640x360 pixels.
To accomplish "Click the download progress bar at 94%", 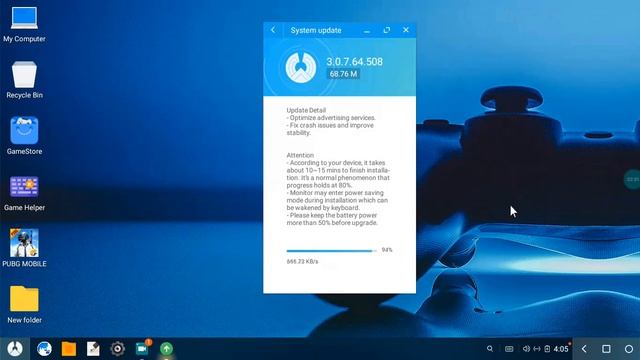I will click(331, 251).
